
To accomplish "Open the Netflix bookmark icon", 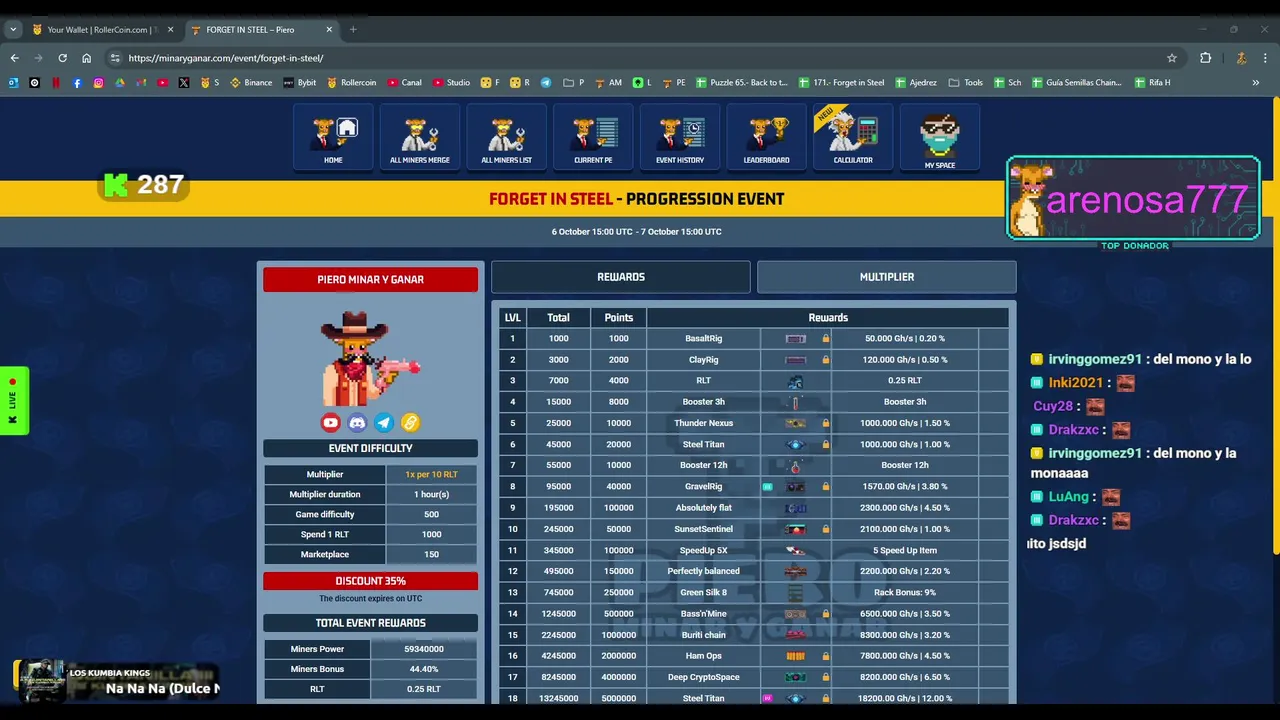I will 56,83.
